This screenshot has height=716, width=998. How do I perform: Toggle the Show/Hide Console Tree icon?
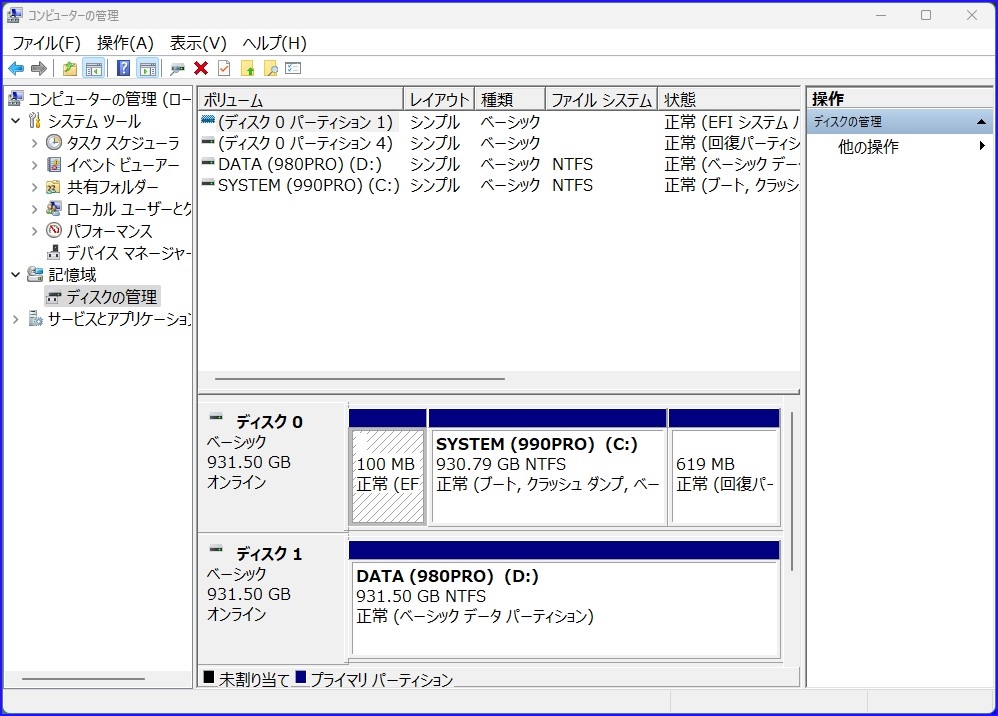pyautogui.click(x=94, y=68)
